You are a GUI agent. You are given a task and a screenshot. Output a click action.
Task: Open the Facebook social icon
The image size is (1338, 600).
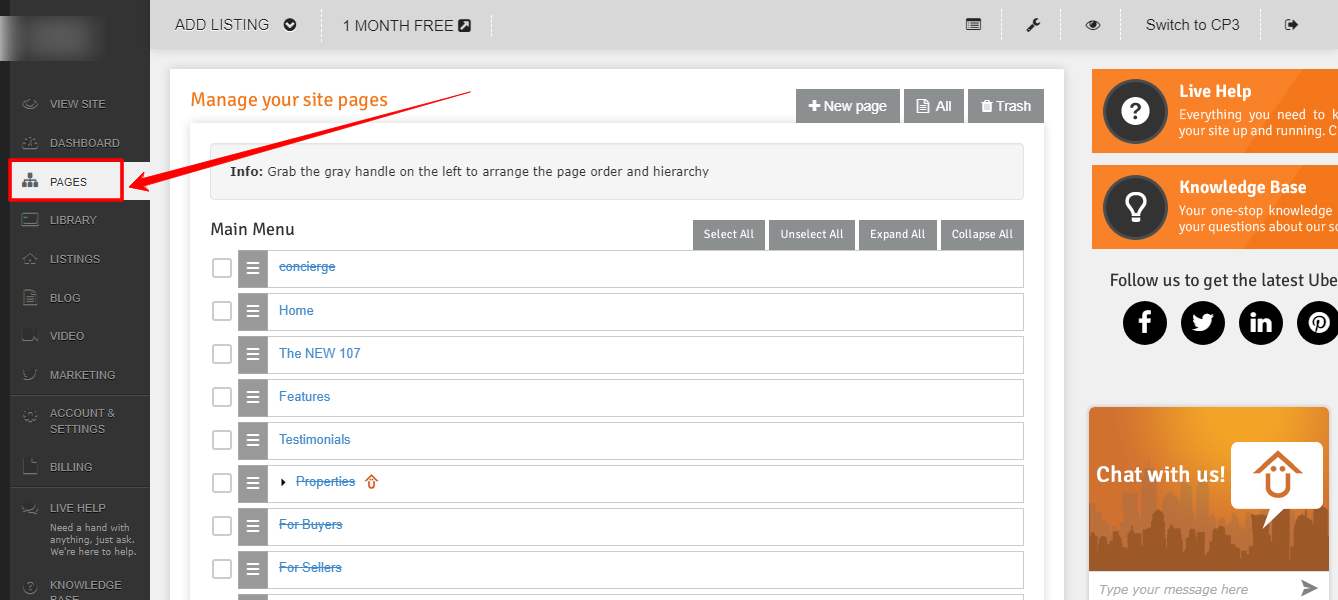click(x=1145, y=323)
